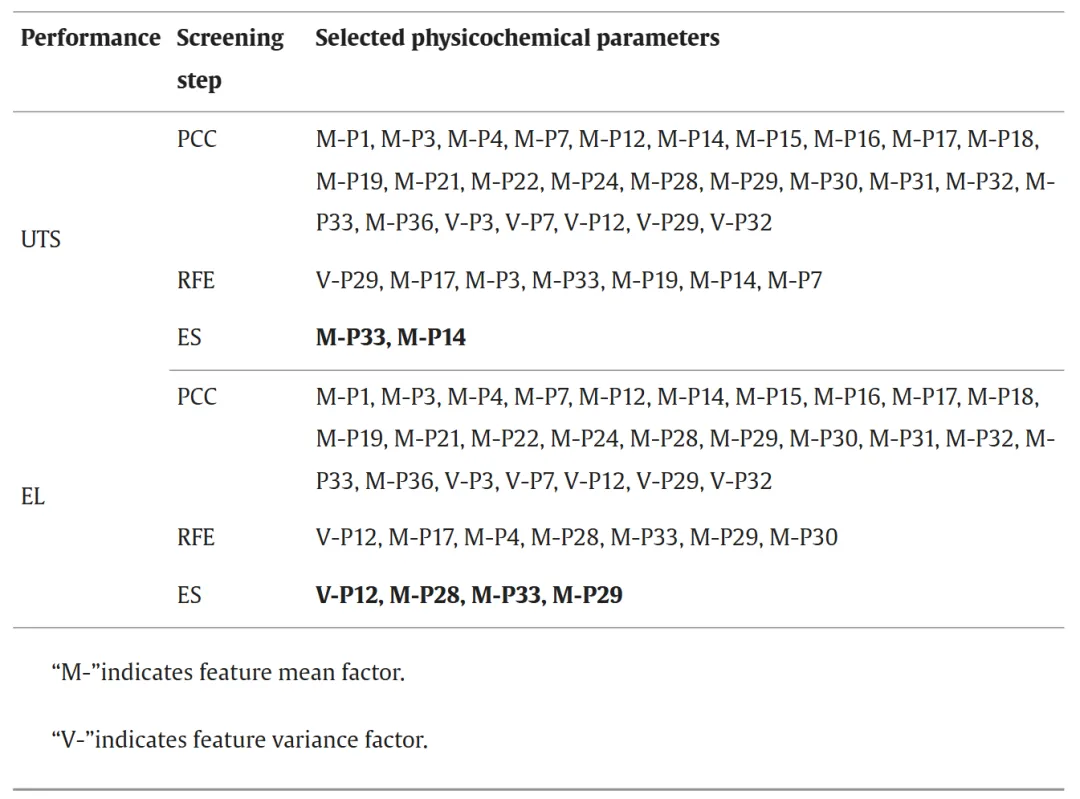Click the ES step in UTS section
1080x799 pixels.
click(189, 338)
